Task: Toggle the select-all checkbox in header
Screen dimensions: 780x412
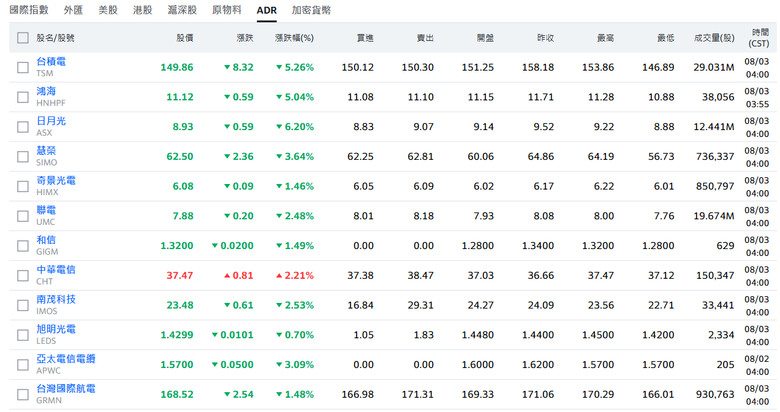Action: tap(23, 38)
